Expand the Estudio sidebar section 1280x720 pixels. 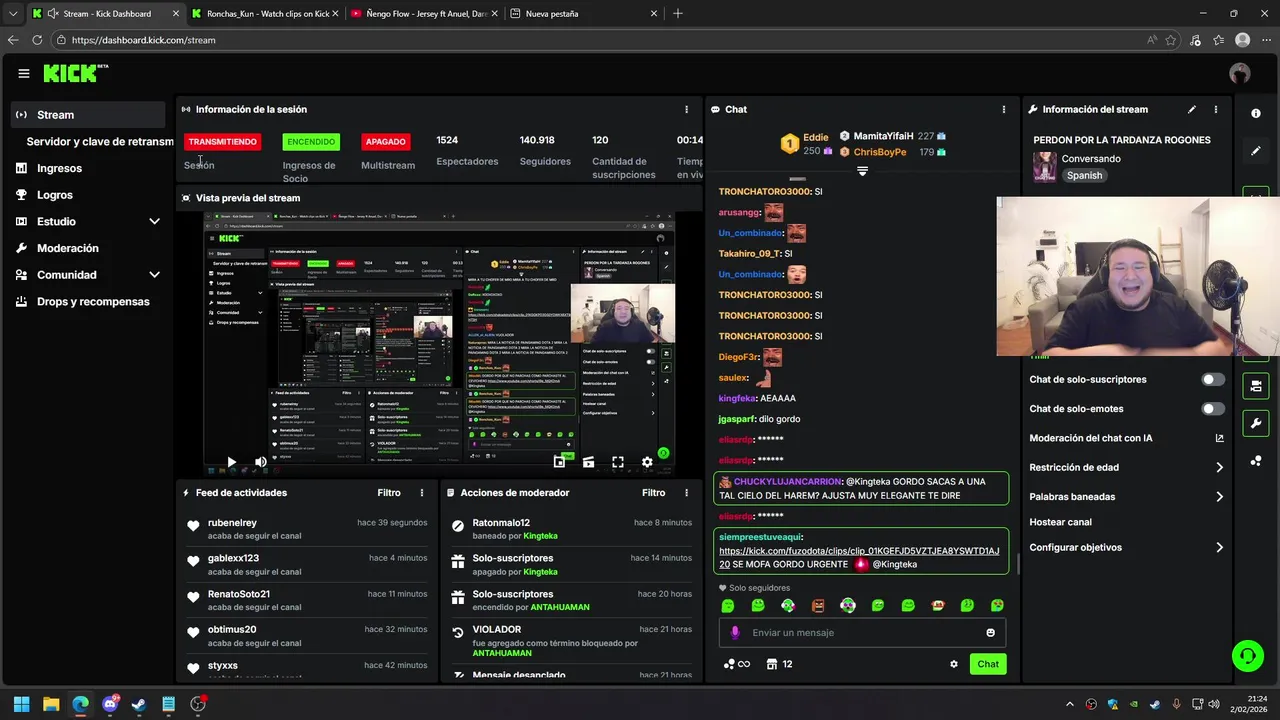point(154,221)
